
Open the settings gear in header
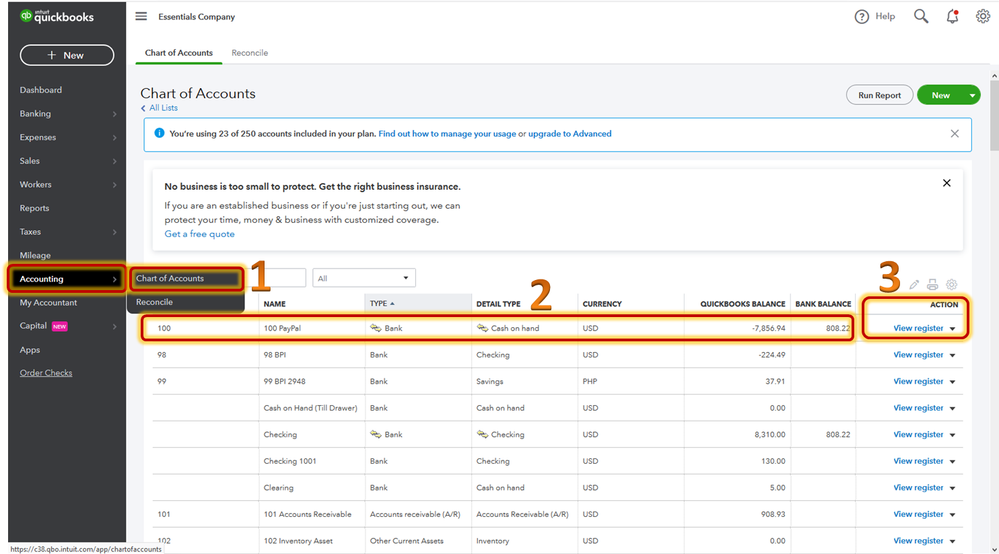(982, 17)
